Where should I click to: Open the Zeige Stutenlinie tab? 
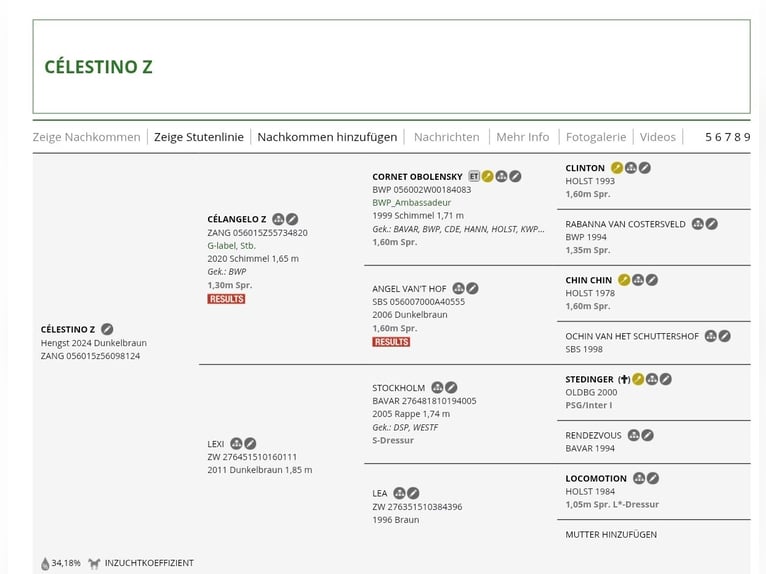[x=198, y=137]
